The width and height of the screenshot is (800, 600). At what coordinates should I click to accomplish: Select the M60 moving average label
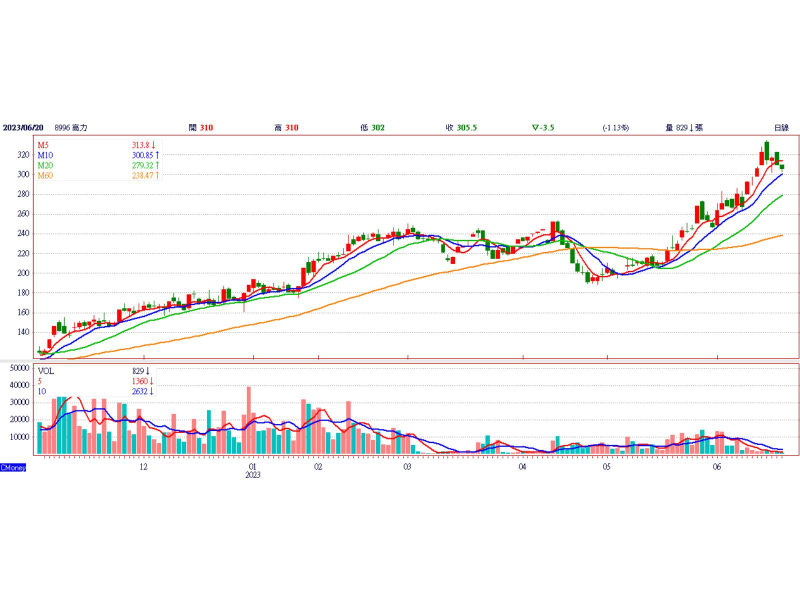point(46,176)
